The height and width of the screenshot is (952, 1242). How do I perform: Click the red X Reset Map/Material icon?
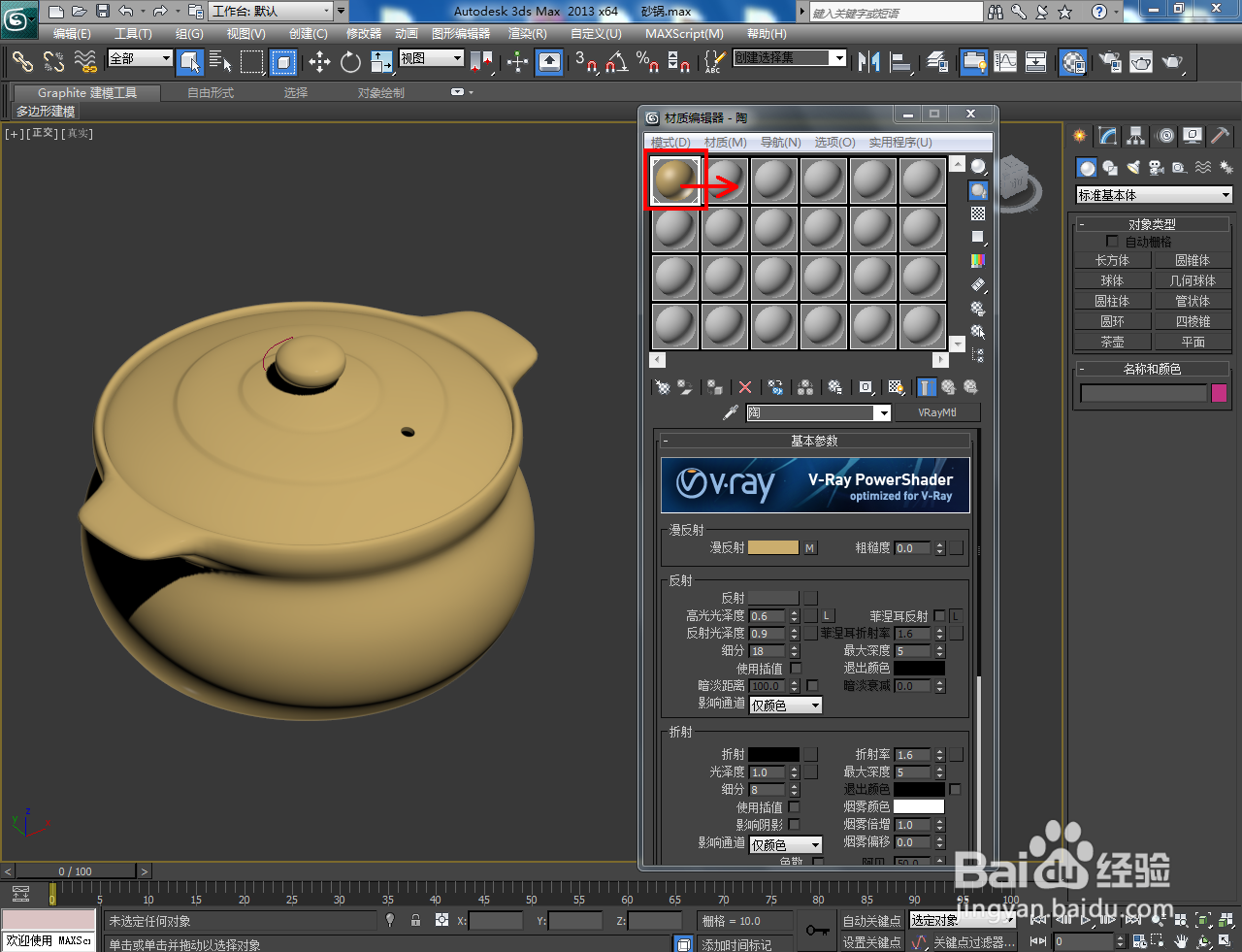click(745, 387)
